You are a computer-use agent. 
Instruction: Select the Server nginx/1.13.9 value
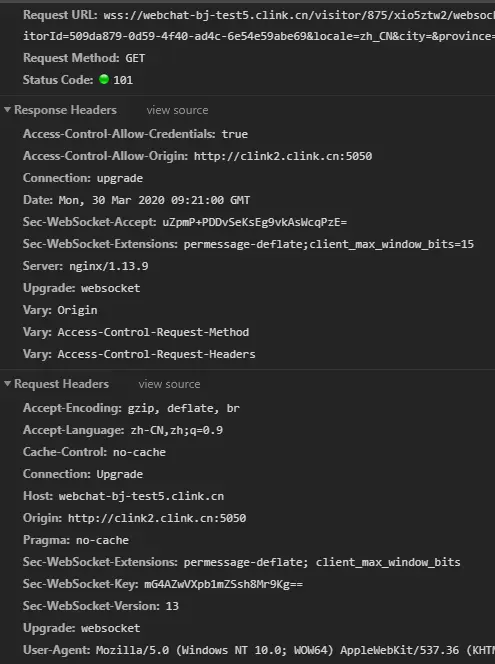(x=109, y=266)
